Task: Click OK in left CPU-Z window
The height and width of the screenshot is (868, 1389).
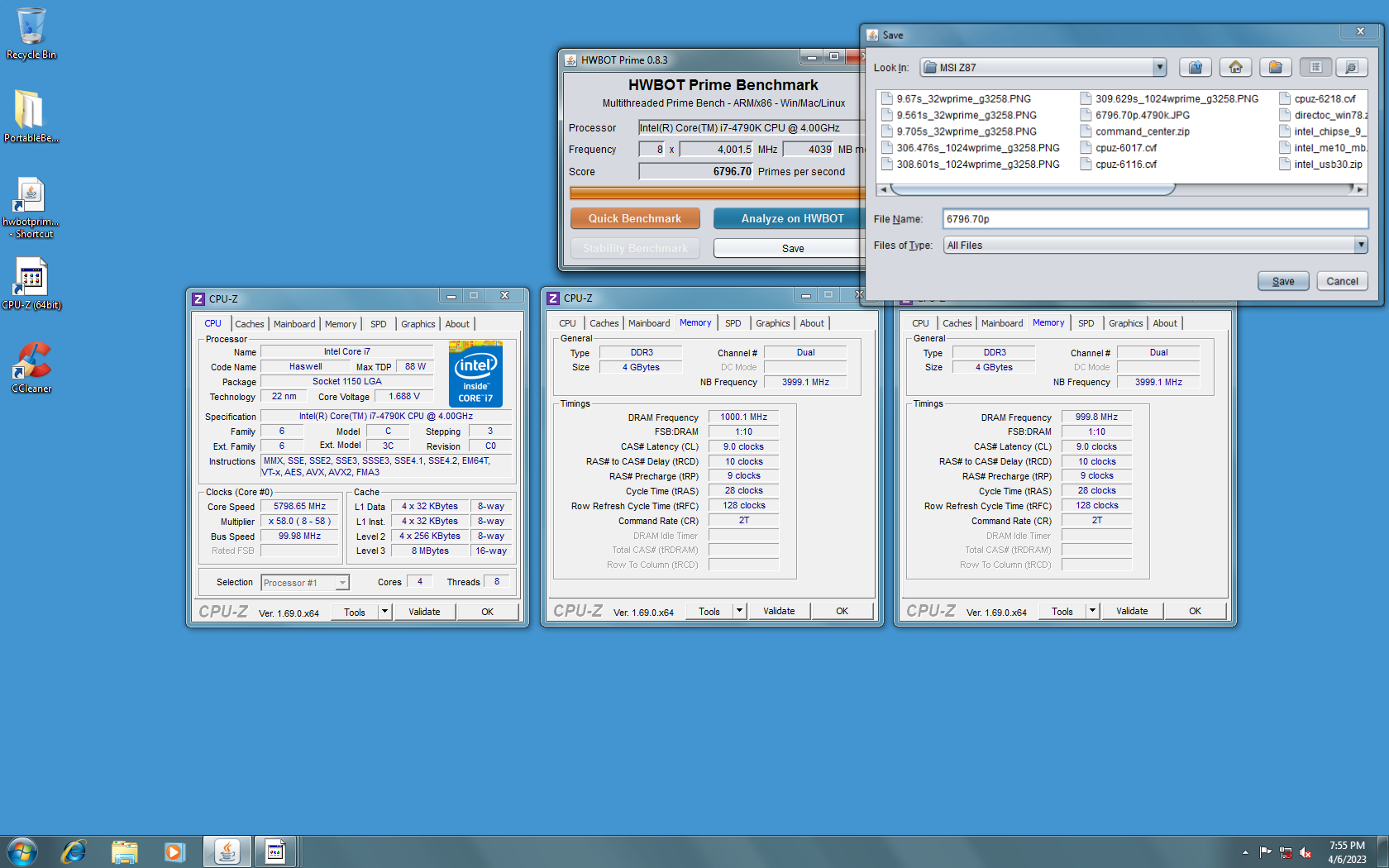Action: pos(487,612)
